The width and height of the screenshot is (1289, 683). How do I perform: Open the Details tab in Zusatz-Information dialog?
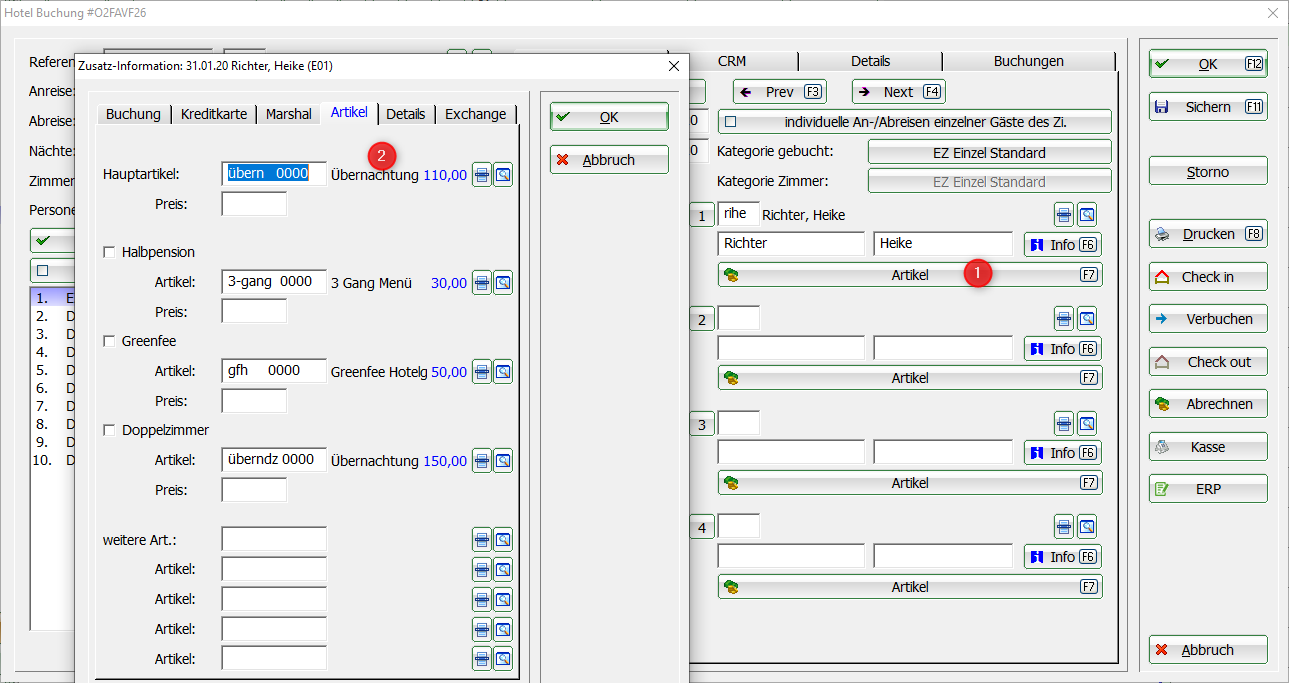click(406, 114)
